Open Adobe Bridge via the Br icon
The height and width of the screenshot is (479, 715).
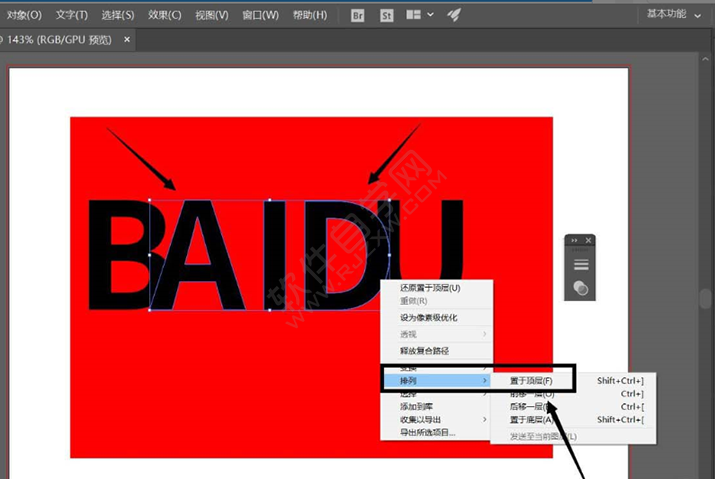(358, 15)
